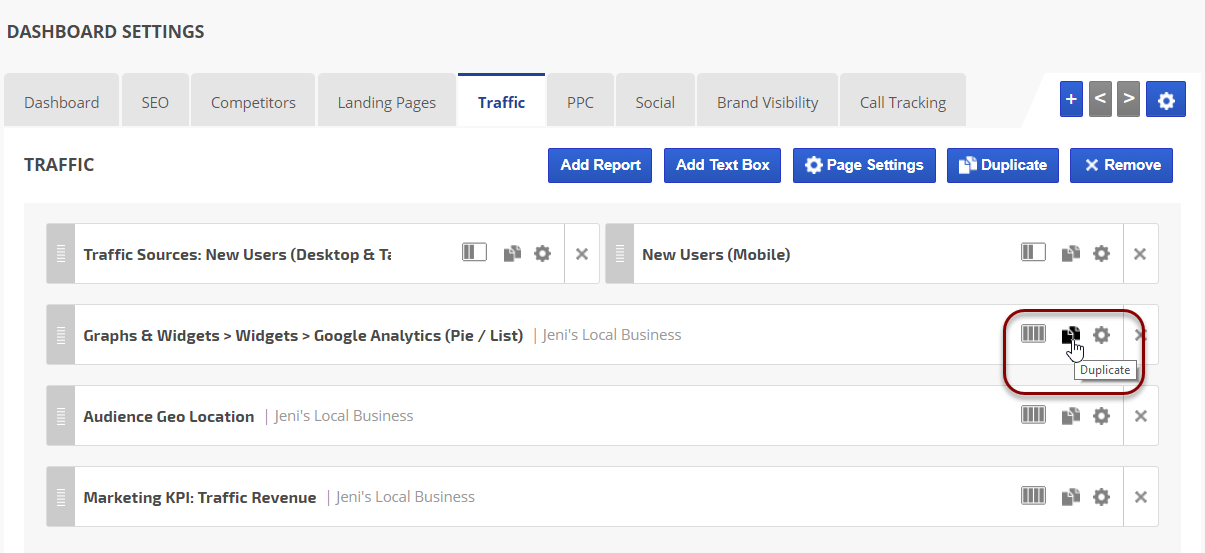Open gear settings for Marketing KPI: Traffic Revenue
The image size is (1205, 553).
click(x=1101, y=497)
